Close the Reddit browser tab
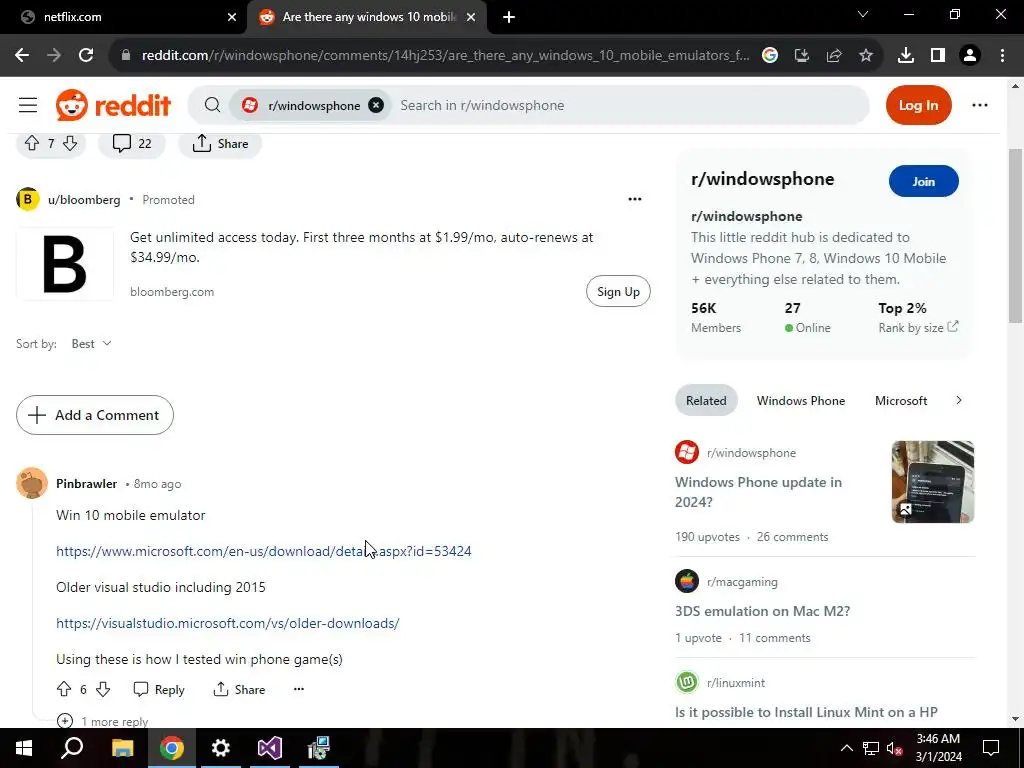This screenshot has width=1024, height=768. pos(471,17)
